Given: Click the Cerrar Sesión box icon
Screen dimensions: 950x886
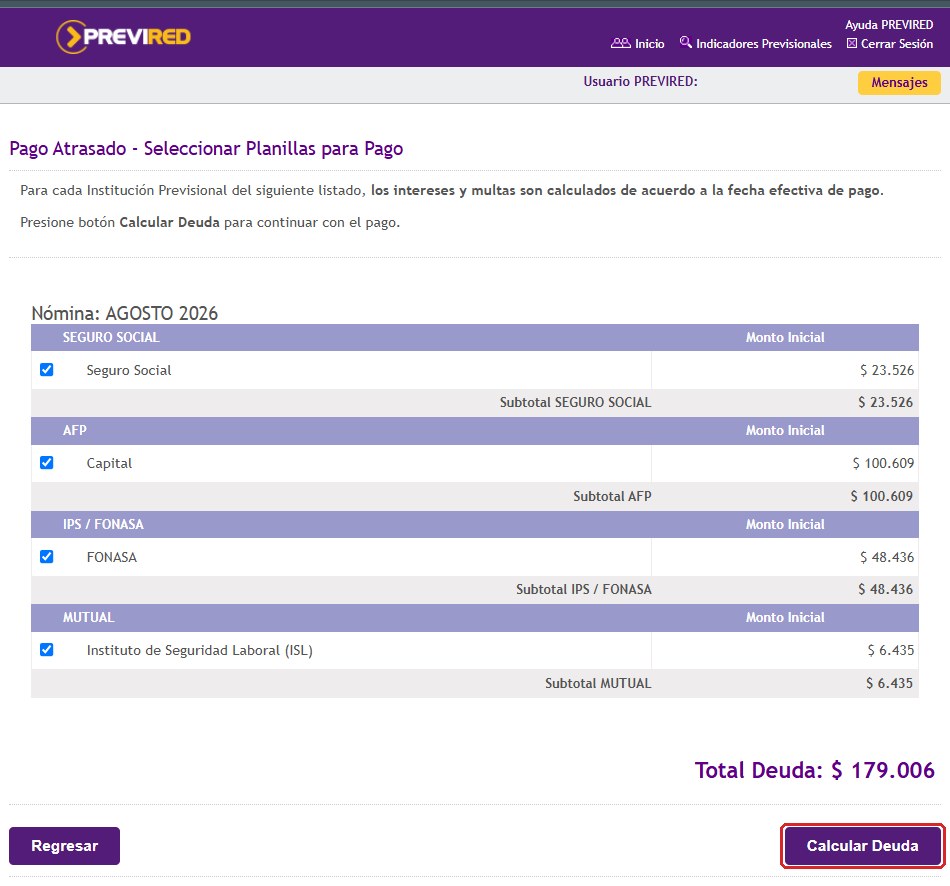Looking at the screenshot, I should (x=852, y=43).
